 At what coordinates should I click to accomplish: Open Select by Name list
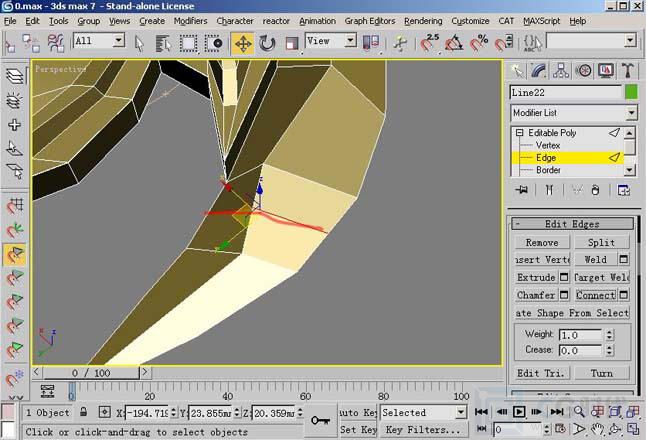[163, 43]
